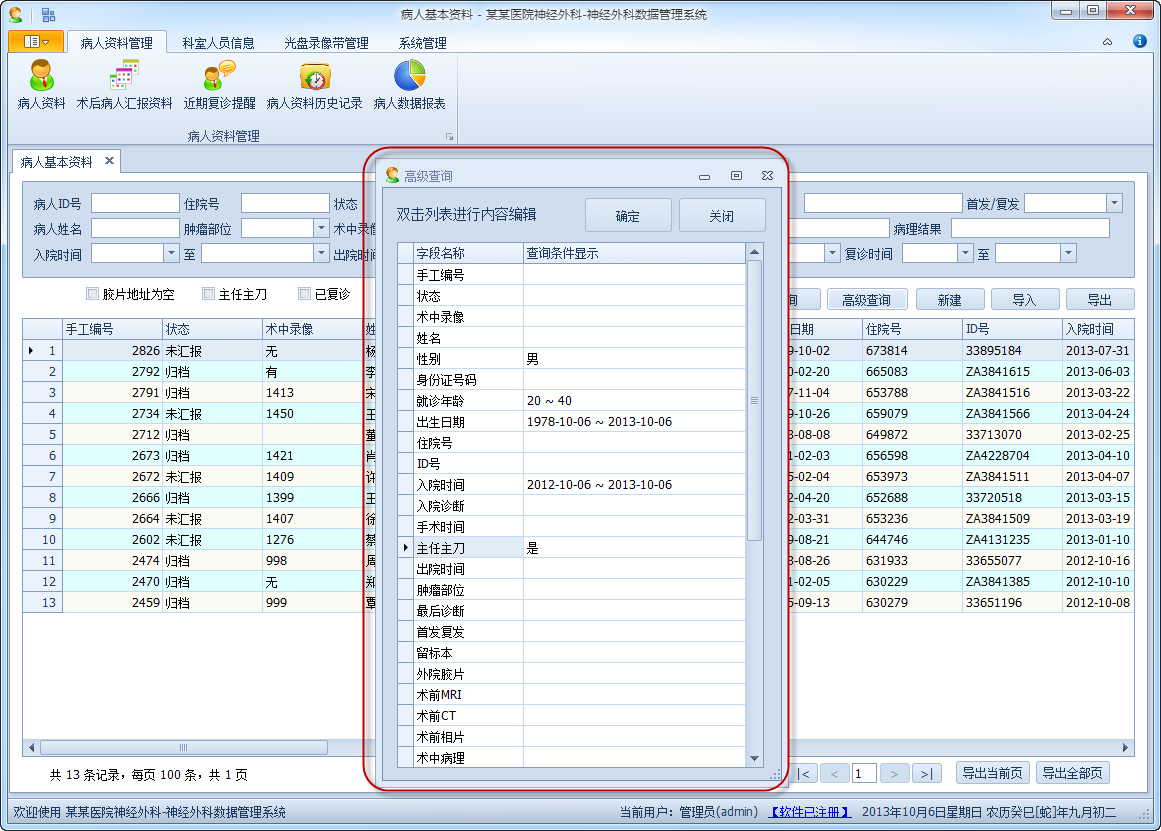
Task: Toggle the 主任主刀 checkbox
Action: 208,294
